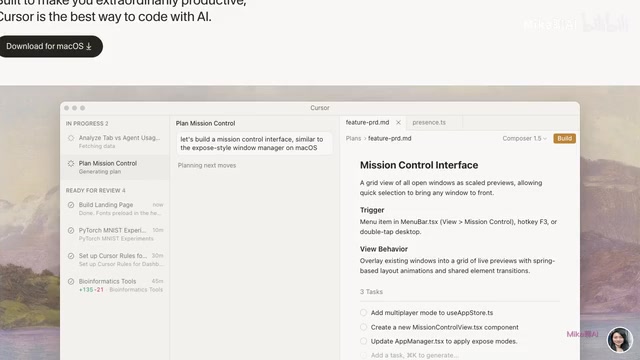Viewport: 640px width, 360px height.
Task: Click the green maximize window dot
Action: [x=82, y=108]
